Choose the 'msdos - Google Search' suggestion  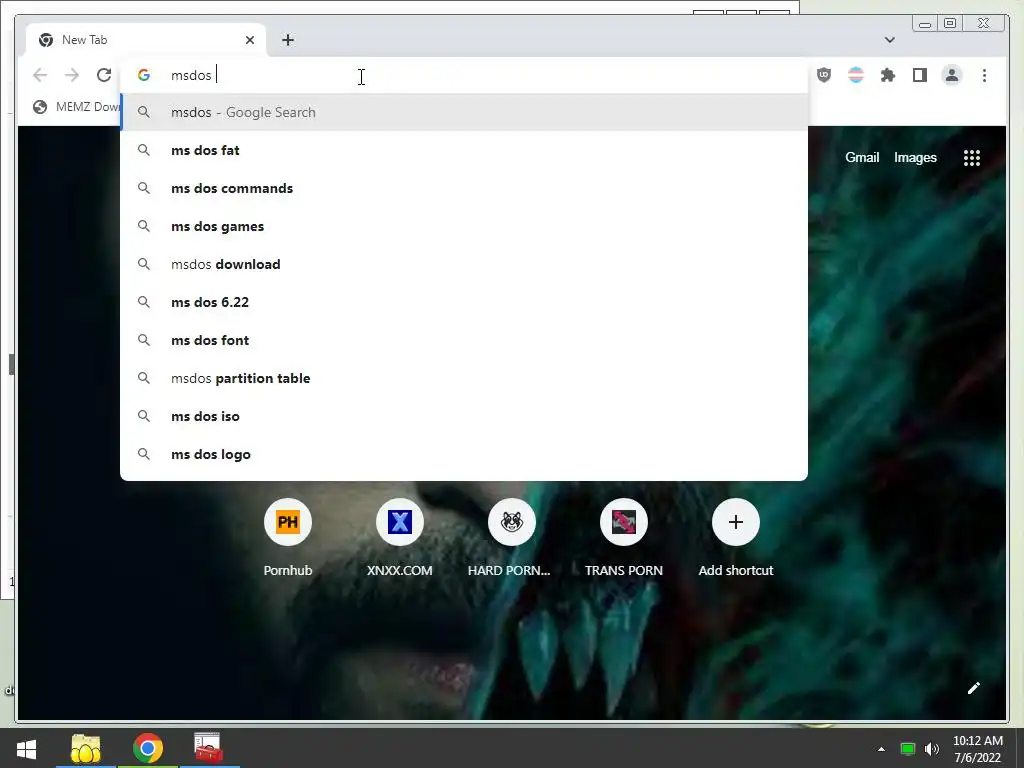pyautogui.click(x=464, y=112)
